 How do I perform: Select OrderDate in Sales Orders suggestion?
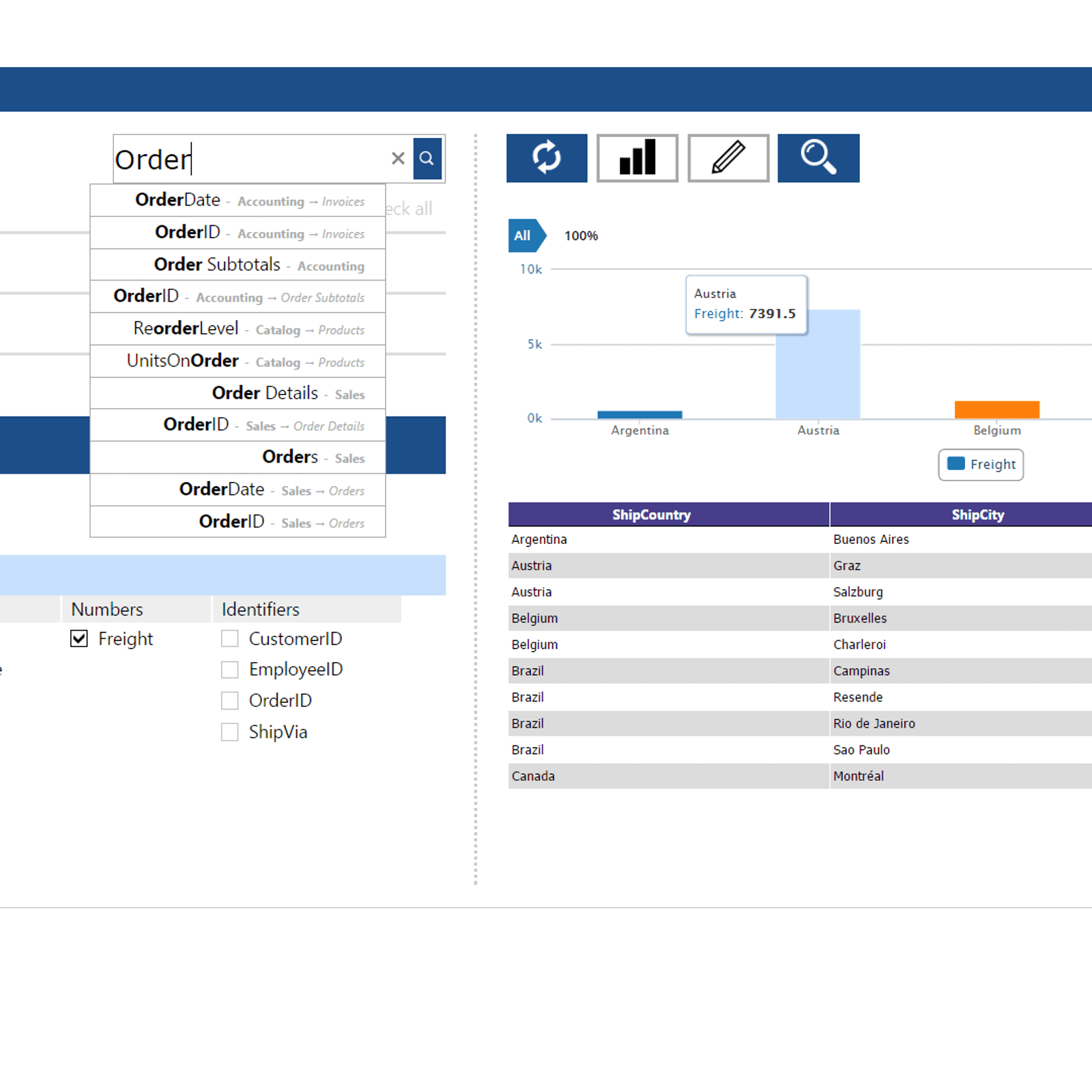(x=238, y=489)
